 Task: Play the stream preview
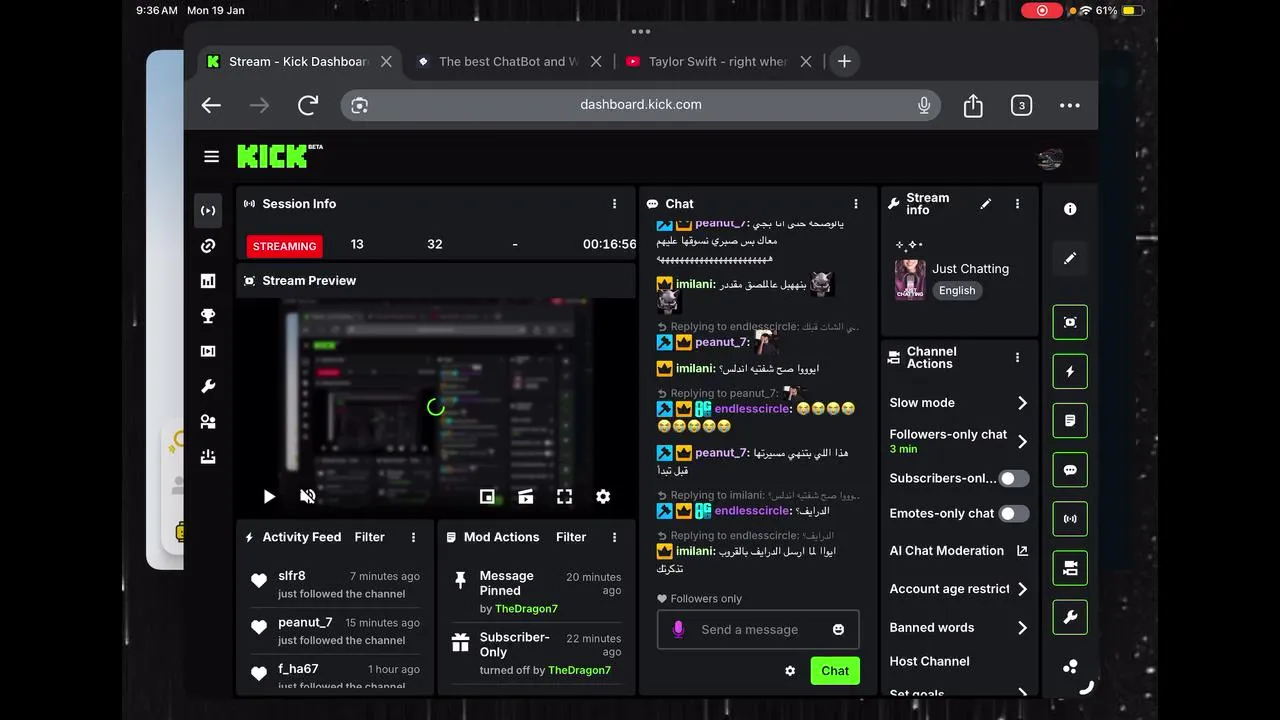click(x=269, y=496)
